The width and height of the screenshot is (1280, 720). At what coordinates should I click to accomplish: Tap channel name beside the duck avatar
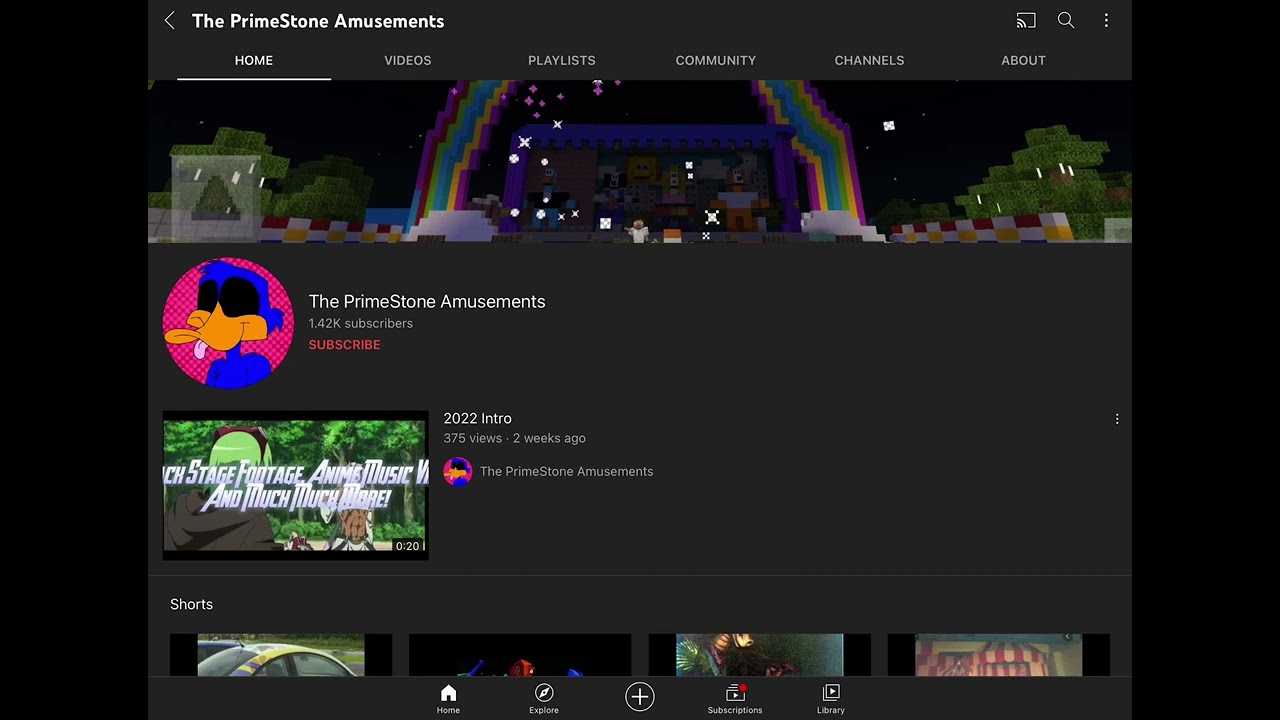click(x=427, y=301)
